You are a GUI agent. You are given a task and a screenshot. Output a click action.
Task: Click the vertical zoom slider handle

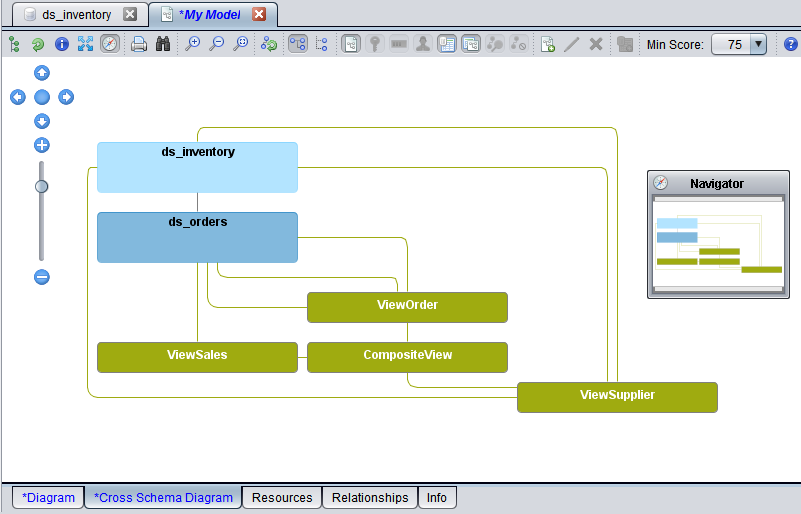(x=42, y=186)
